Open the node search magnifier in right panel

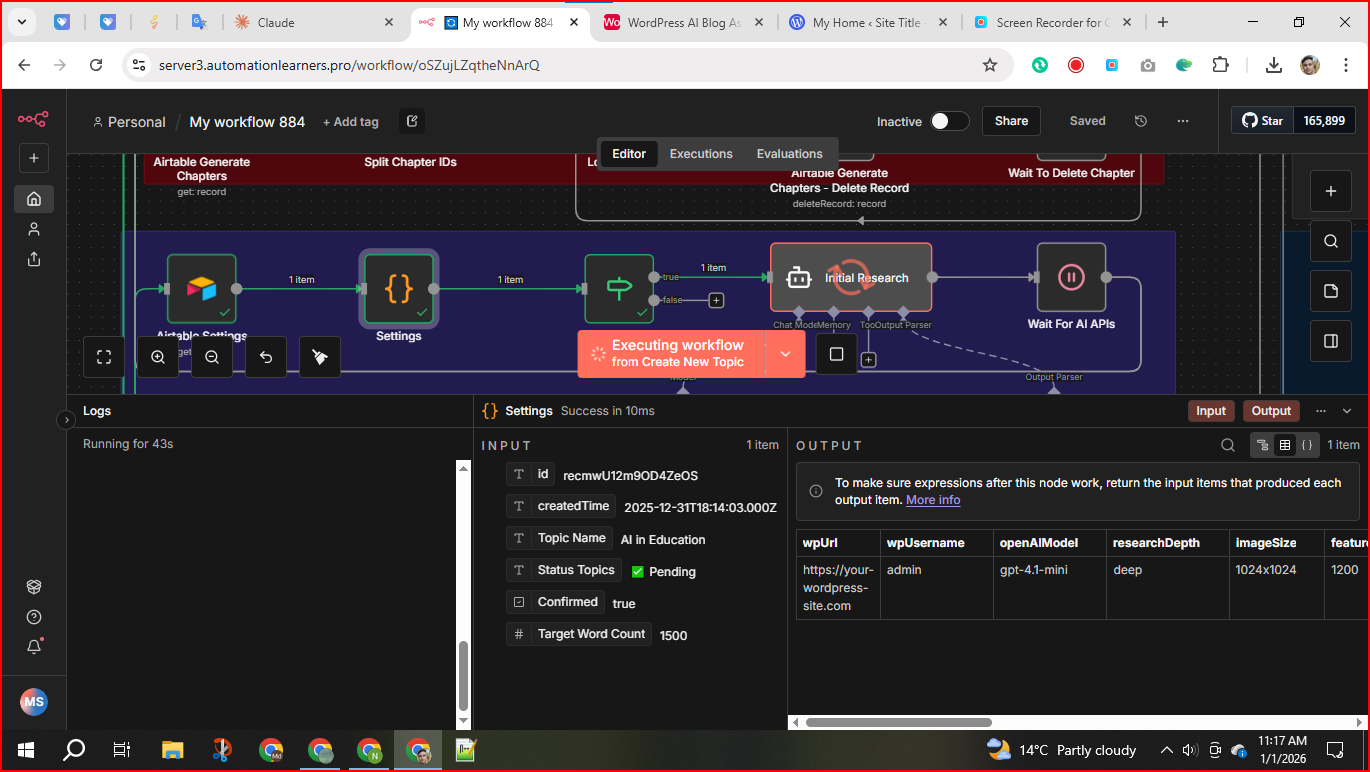pos(1330,241)
